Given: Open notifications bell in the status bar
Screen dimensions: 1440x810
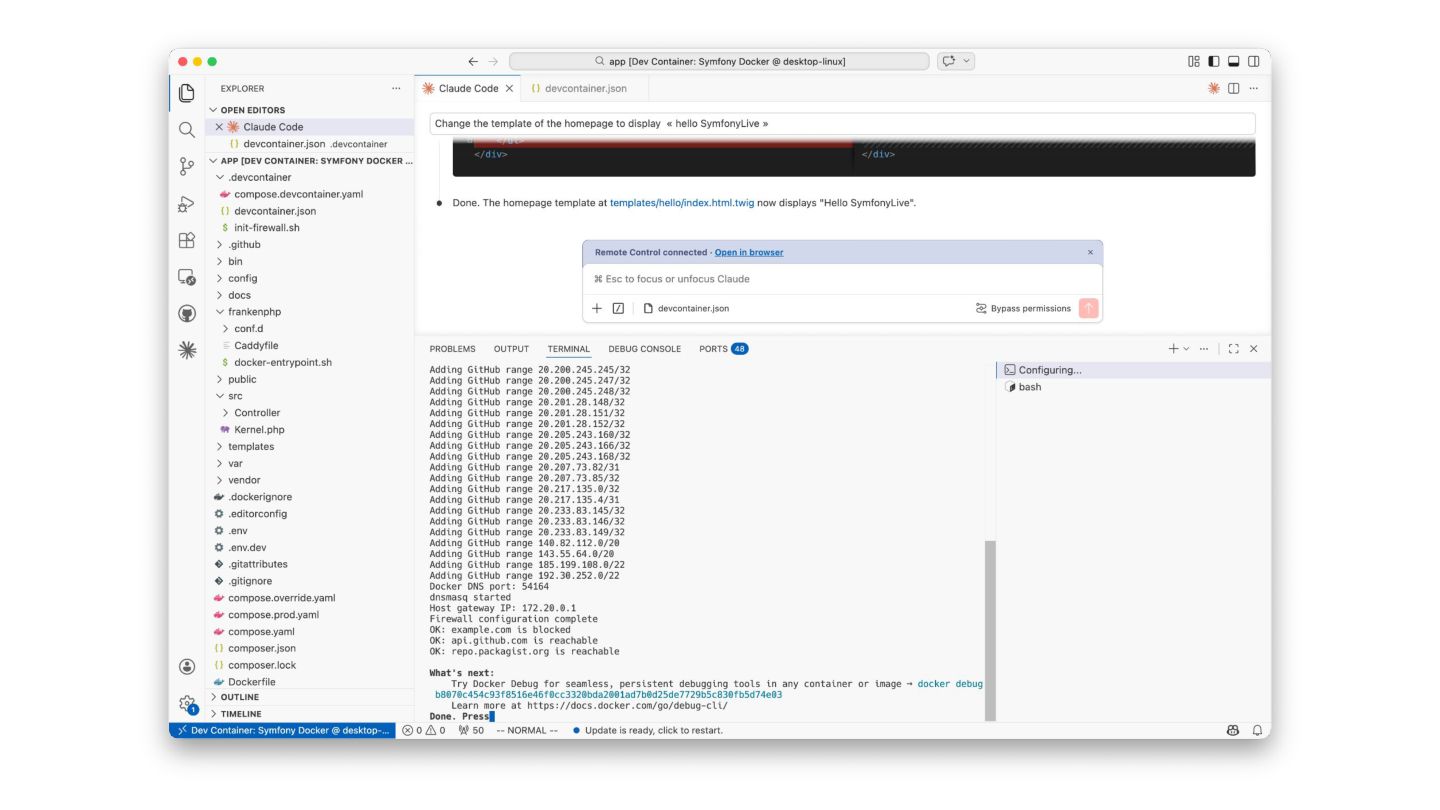Looking at the screenshot, I should 1257,730.
